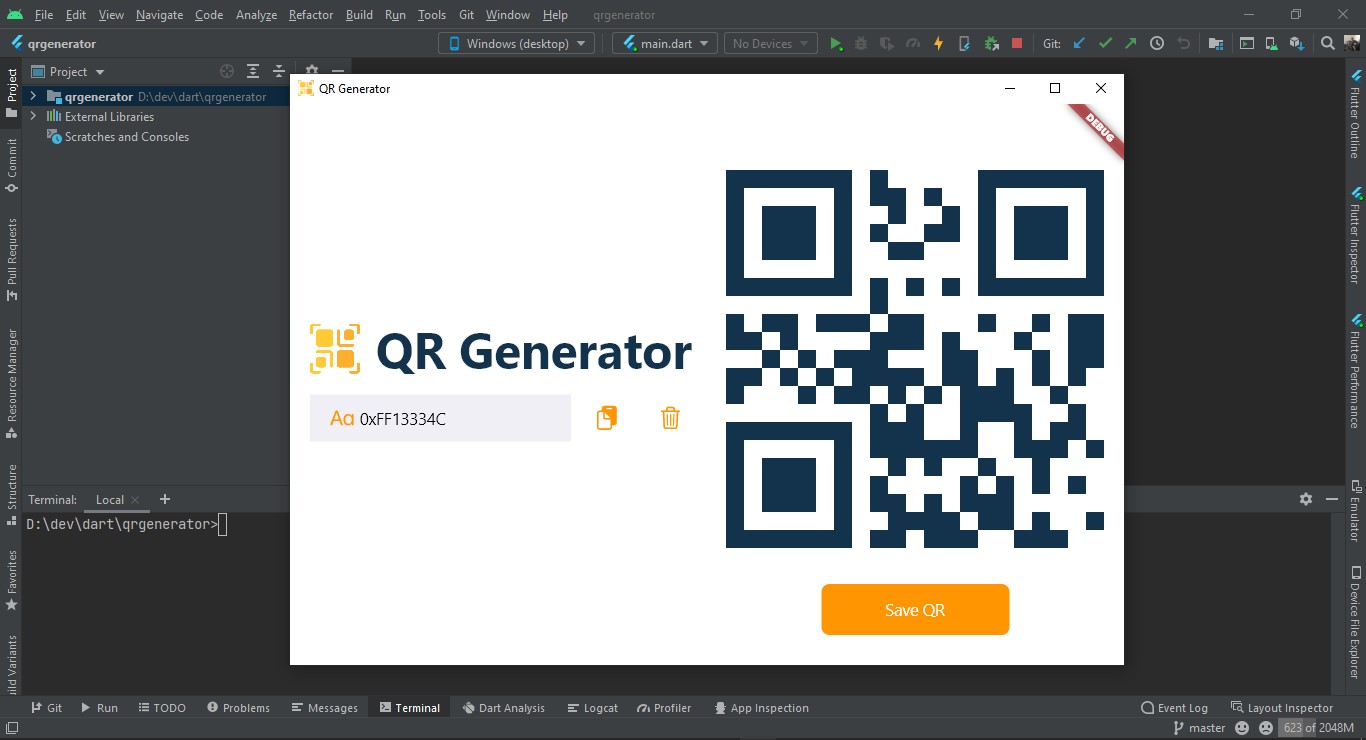
Task: Expand the External Libraries node
Action: (x=33, y=117)
